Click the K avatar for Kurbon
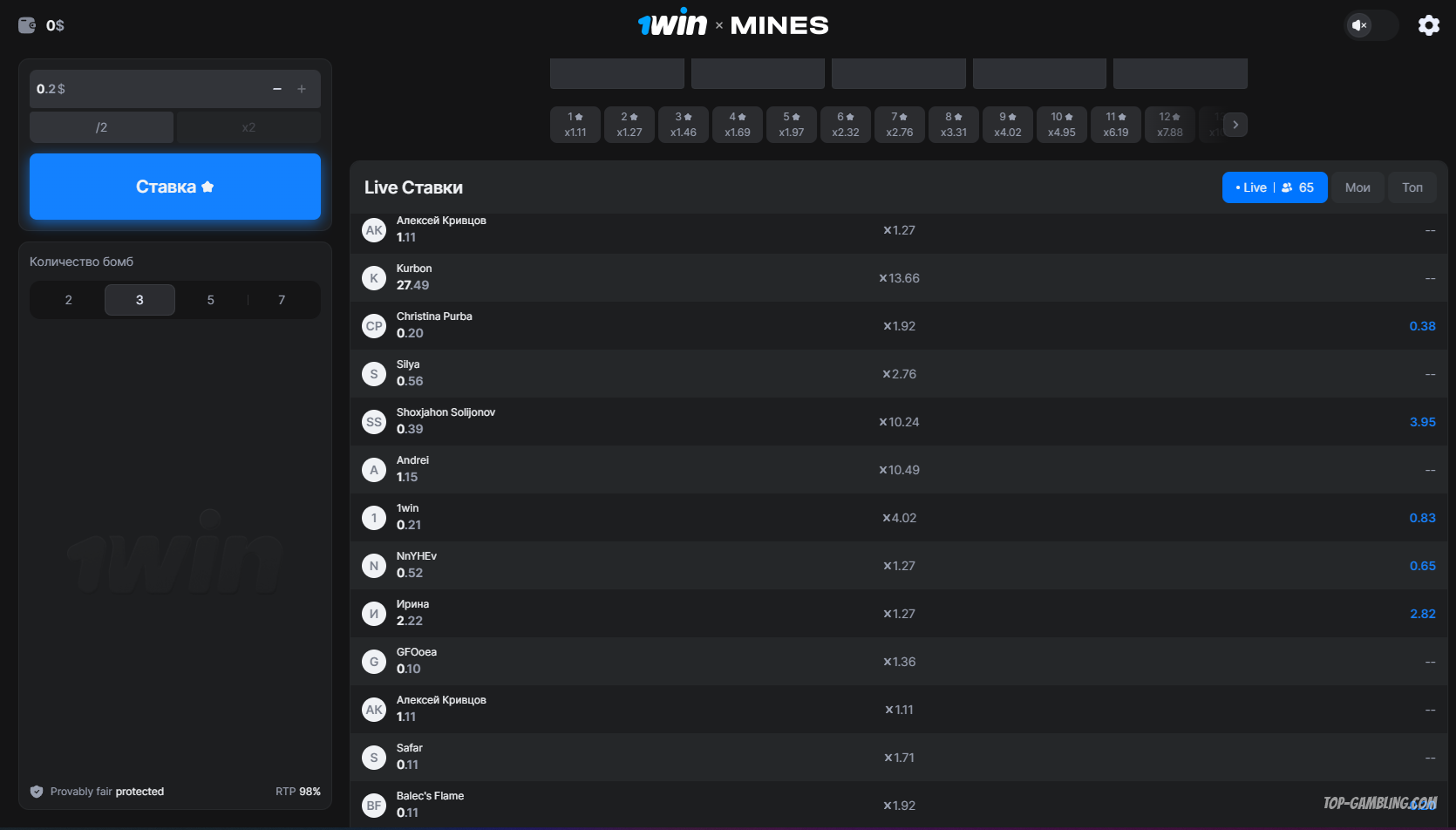Viewport: 1456px width, 830px height. pos(374,278)
